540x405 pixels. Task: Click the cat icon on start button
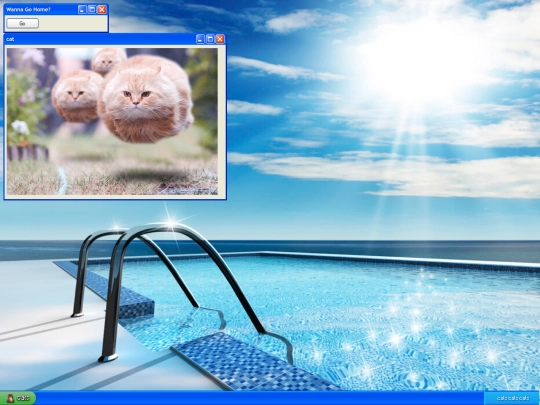[x=11, y=398]
